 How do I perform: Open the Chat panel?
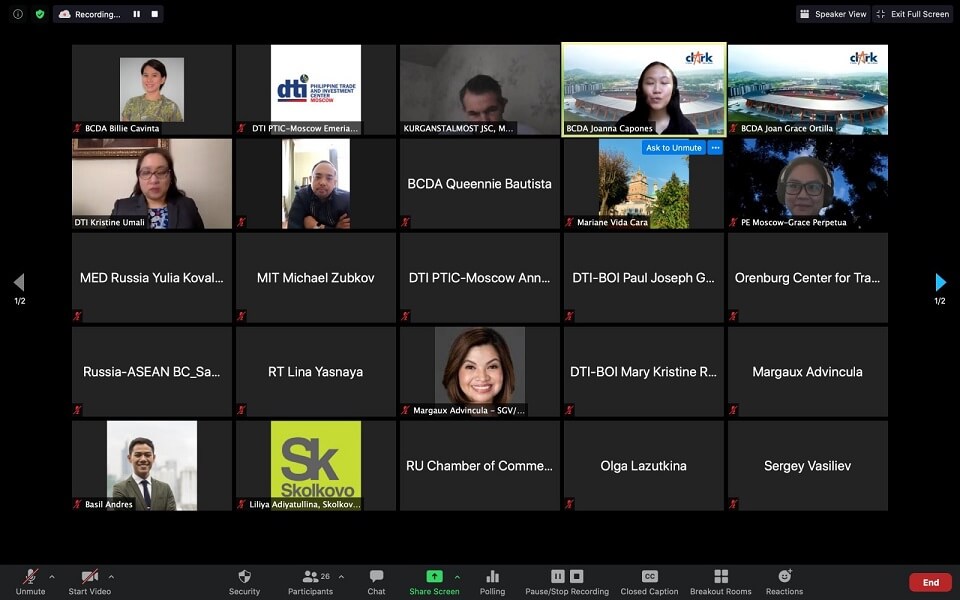coord(376,577)
